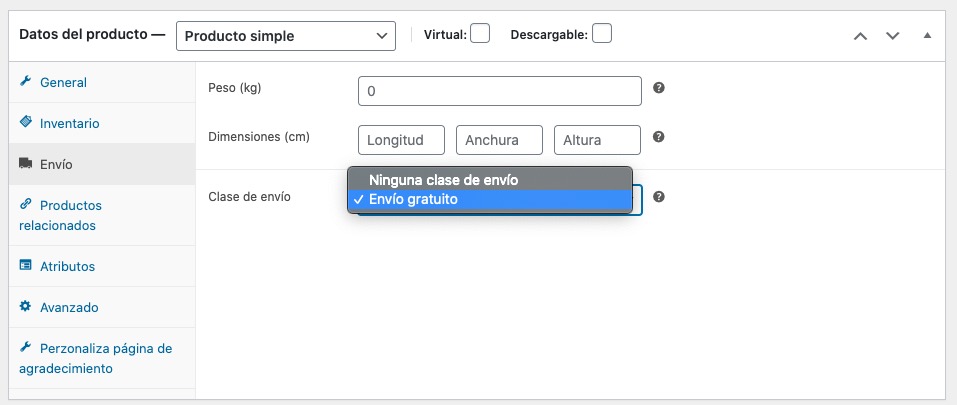Collapse the Datos del producto panel triangle
957x405 pixels.
(x=927, y=35)
